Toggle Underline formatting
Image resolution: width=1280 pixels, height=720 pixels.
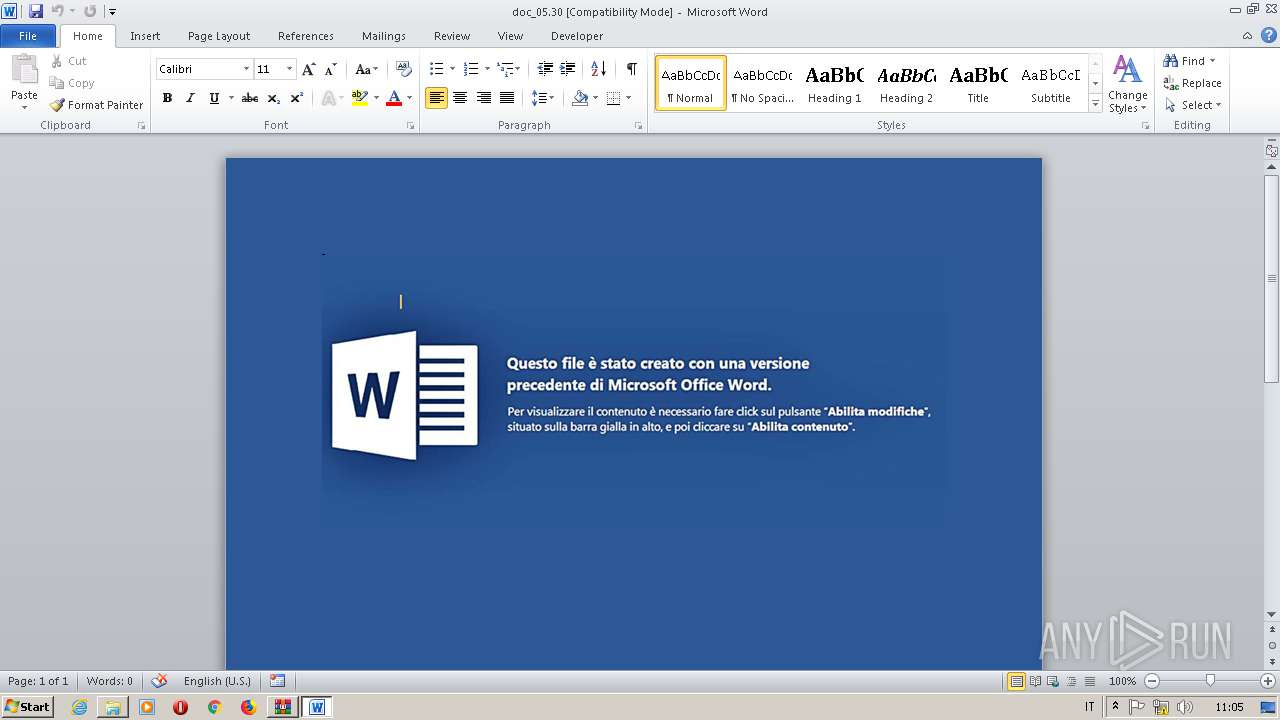213,98
